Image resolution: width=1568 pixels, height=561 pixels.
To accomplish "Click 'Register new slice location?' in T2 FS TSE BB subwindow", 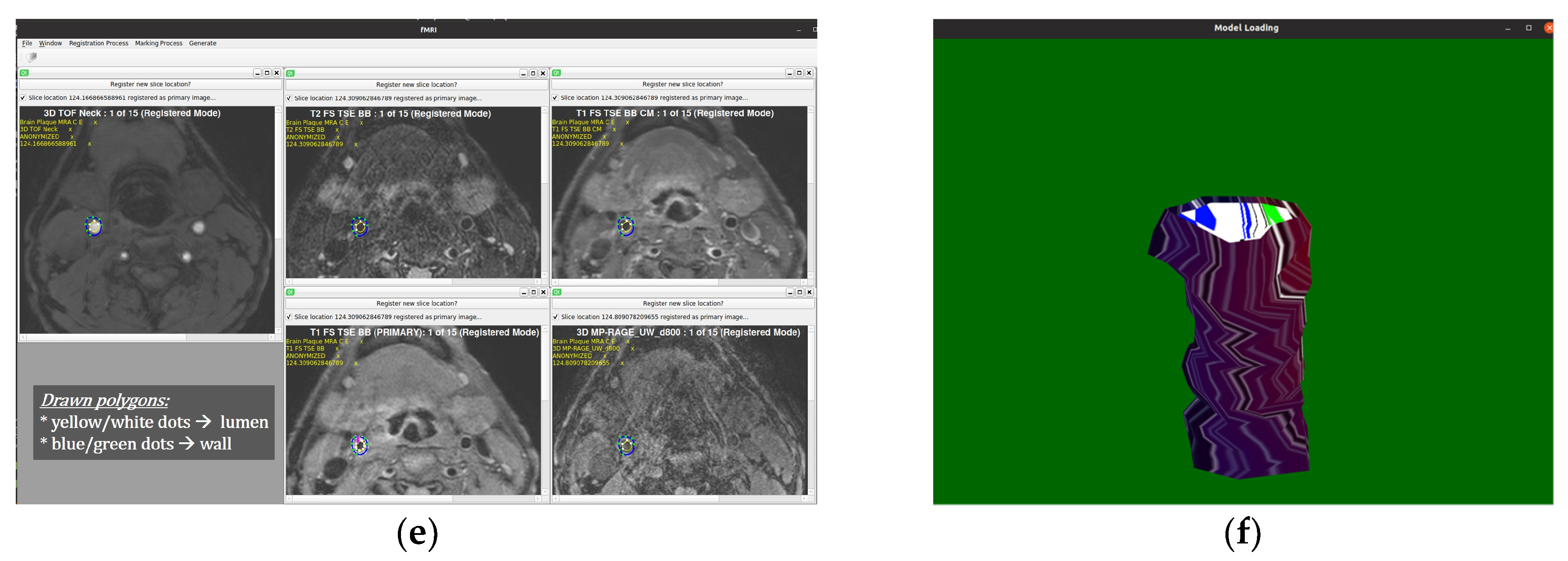I will (416, 85).
